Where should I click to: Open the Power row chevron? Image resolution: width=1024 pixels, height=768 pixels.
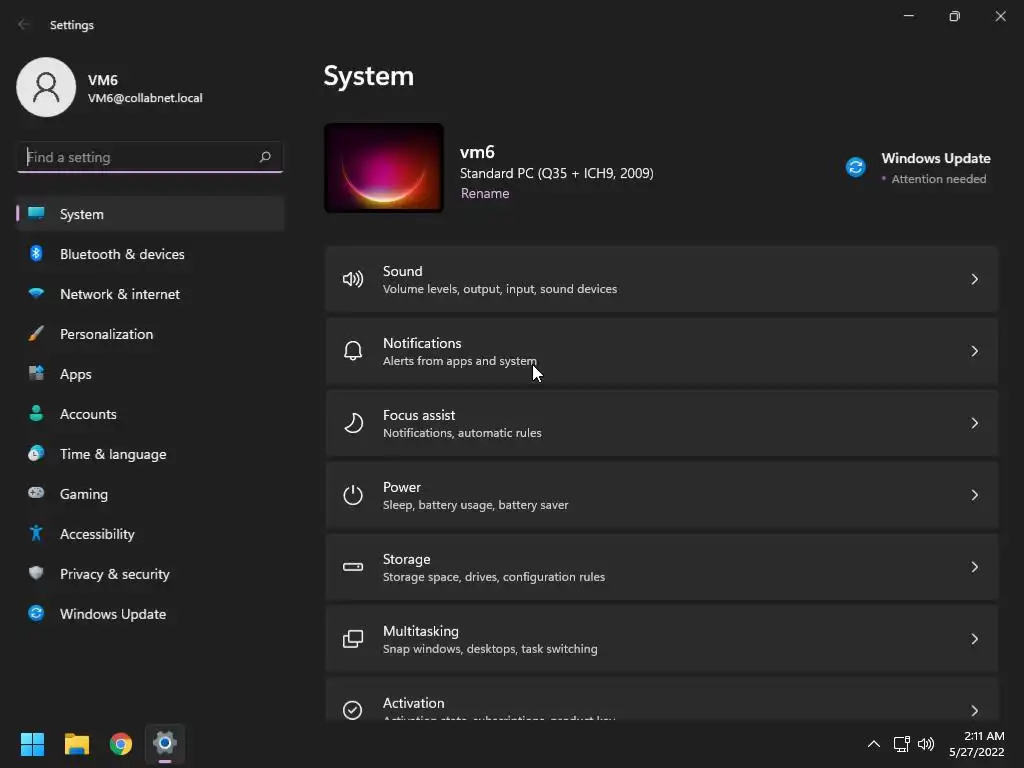coord(974,495)
